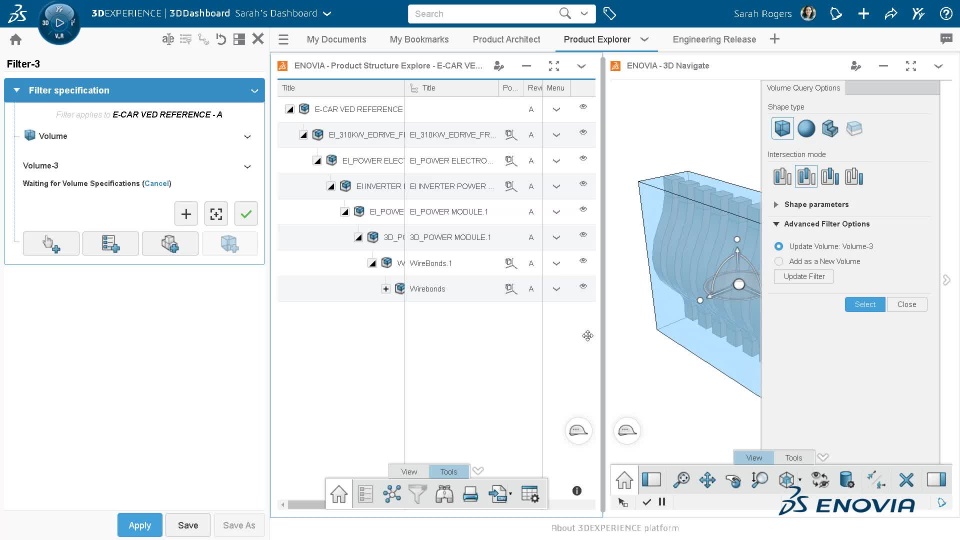Open notifications chat bubble in top bar

[x=836, y=13]
